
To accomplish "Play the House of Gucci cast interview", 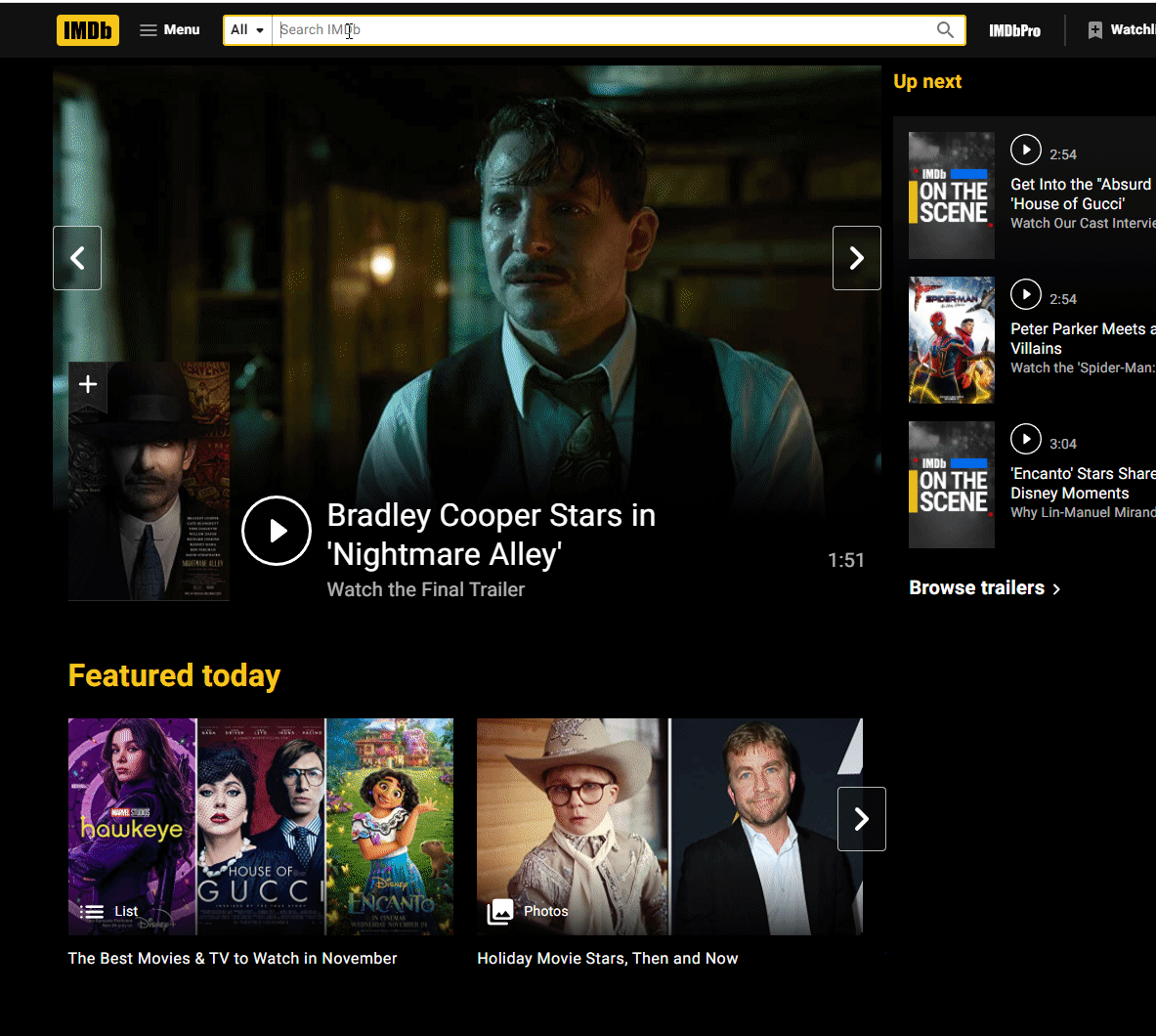I will tap(1025, 150).
